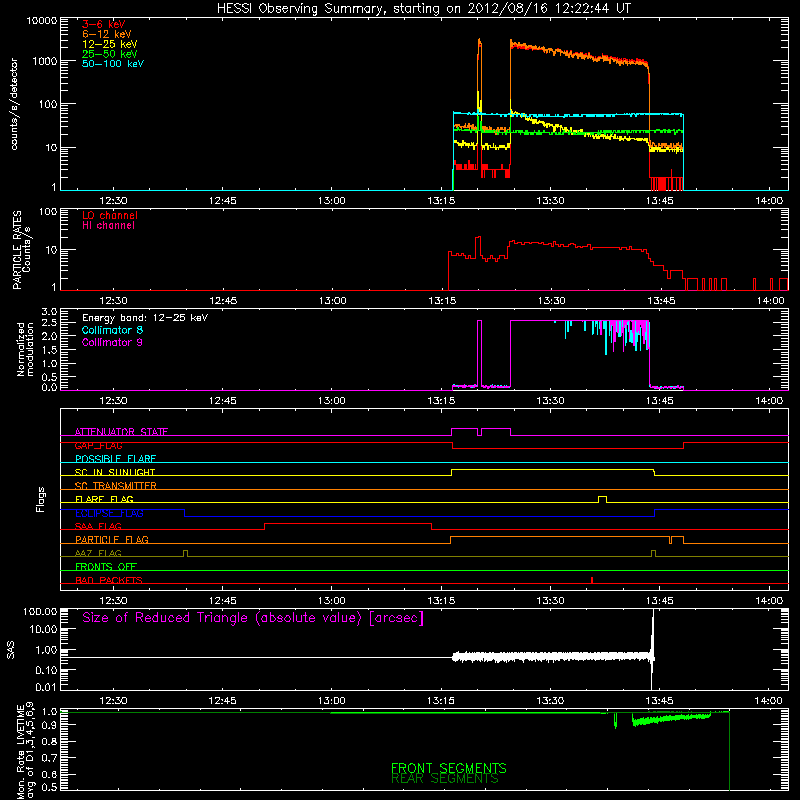Select the yellow 12-25 keV legend label
This screenshot has width=800, height=800.
110,44
